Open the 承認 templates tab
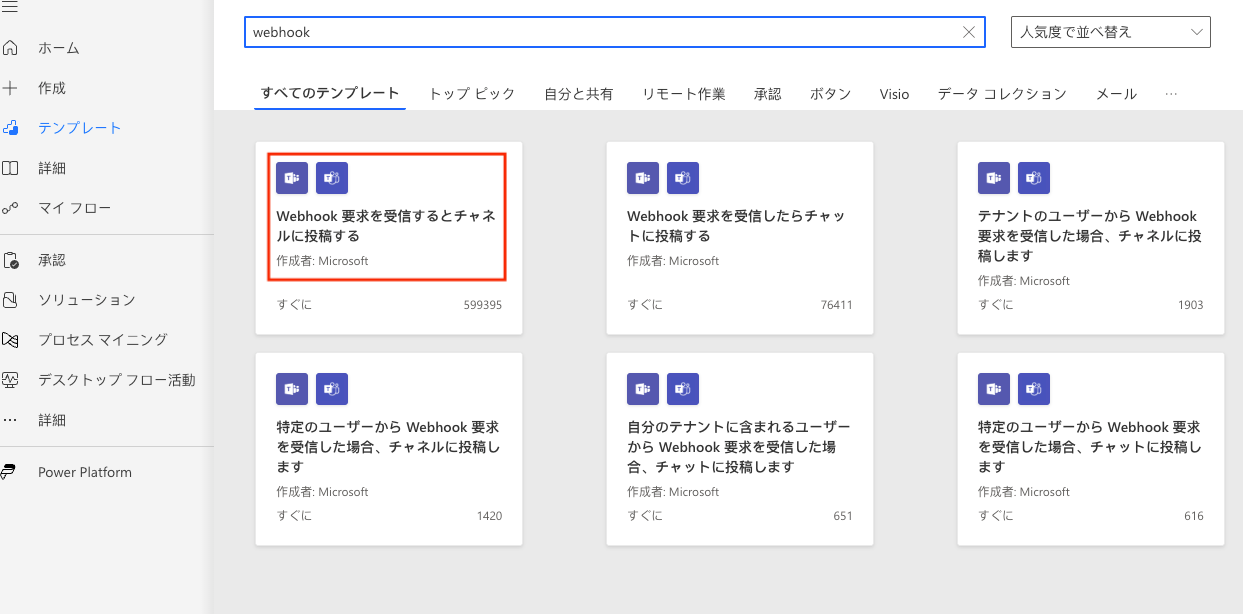Viewport: 1243px width, 614px height. click(767, 93)
